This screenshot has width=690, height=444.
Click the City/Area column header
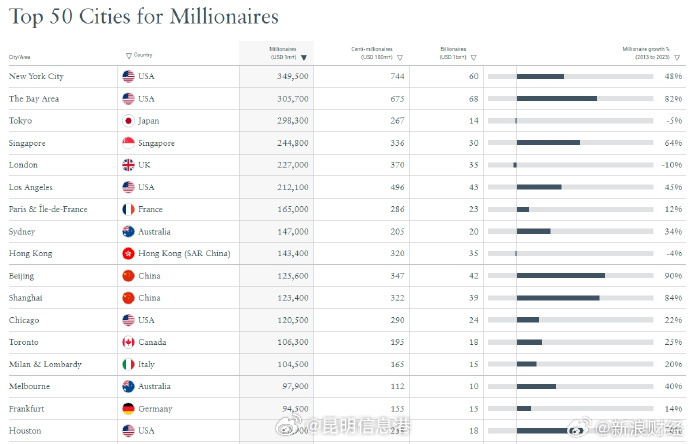(x=20, y=57)
